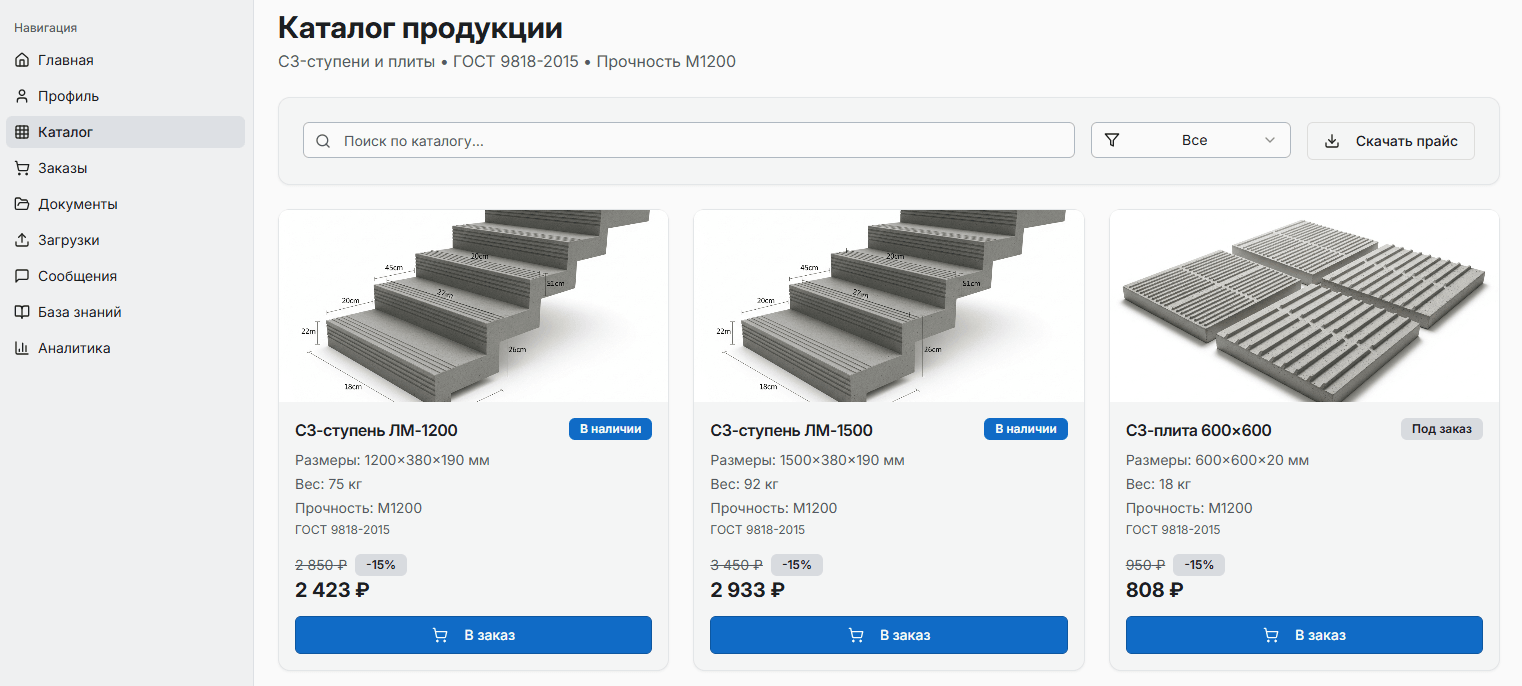Switch to the Главная section
The image size is (1522, 686).
pos(66,59)
